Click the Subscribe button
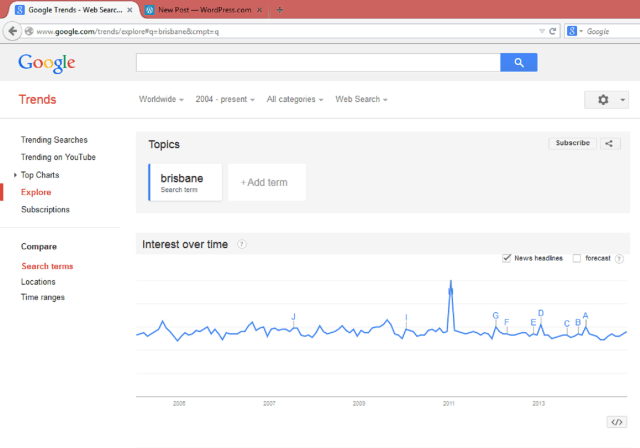 [572, 143]
